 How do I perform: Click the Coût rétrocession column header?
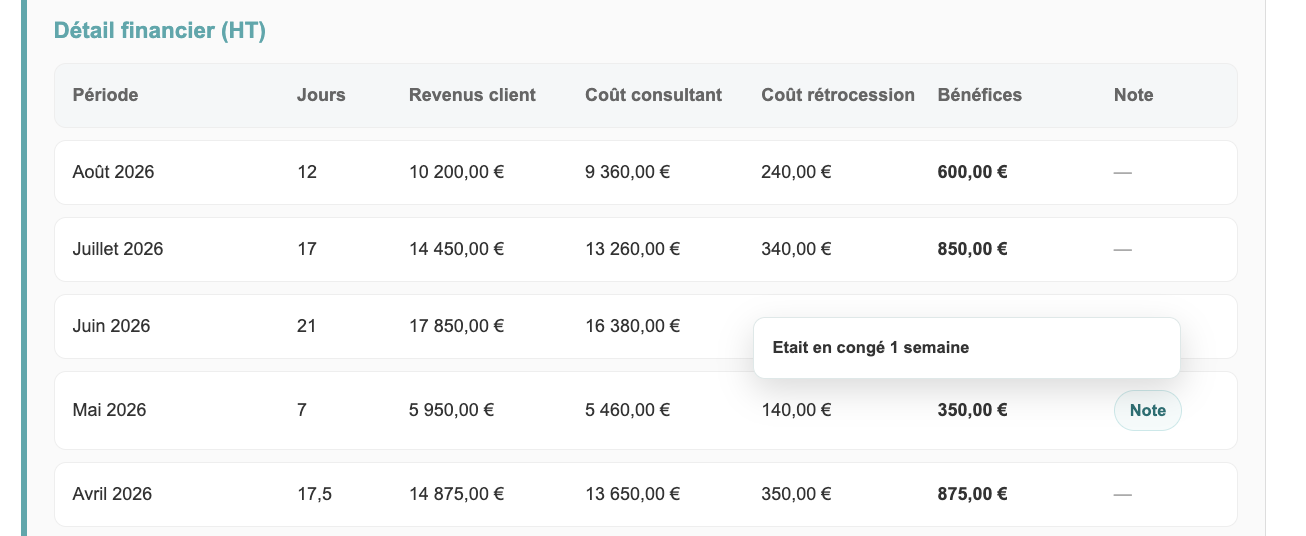coord(838,95)
